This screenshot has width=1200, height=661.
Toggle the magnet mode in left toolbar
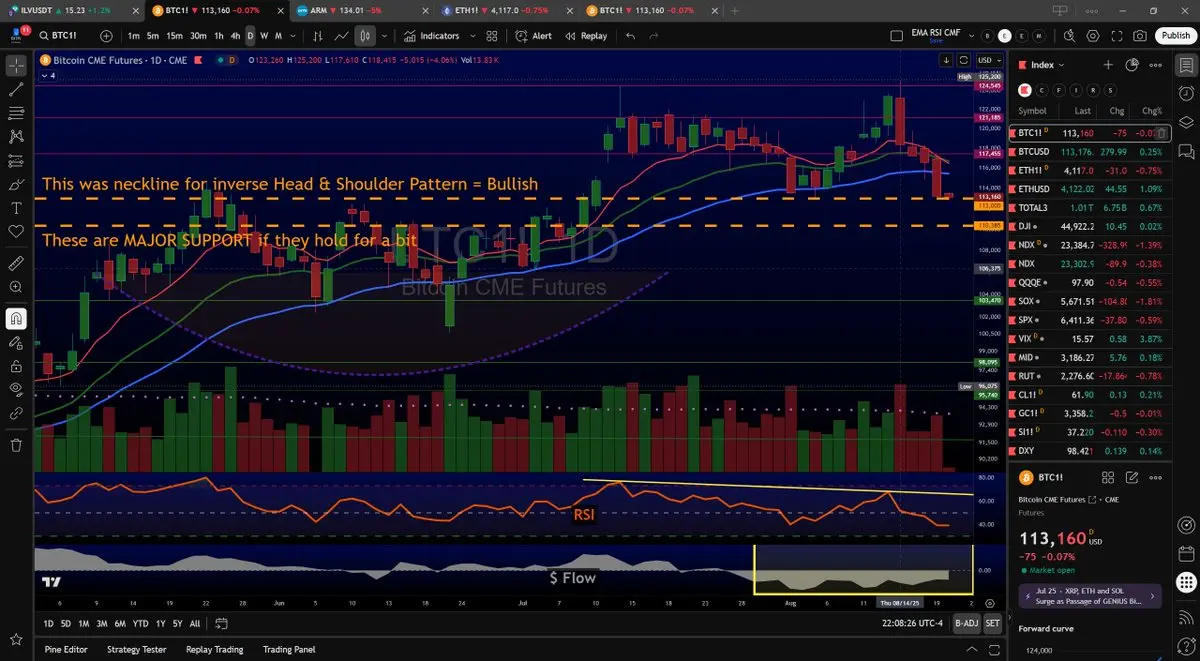[x=16, y=319]
